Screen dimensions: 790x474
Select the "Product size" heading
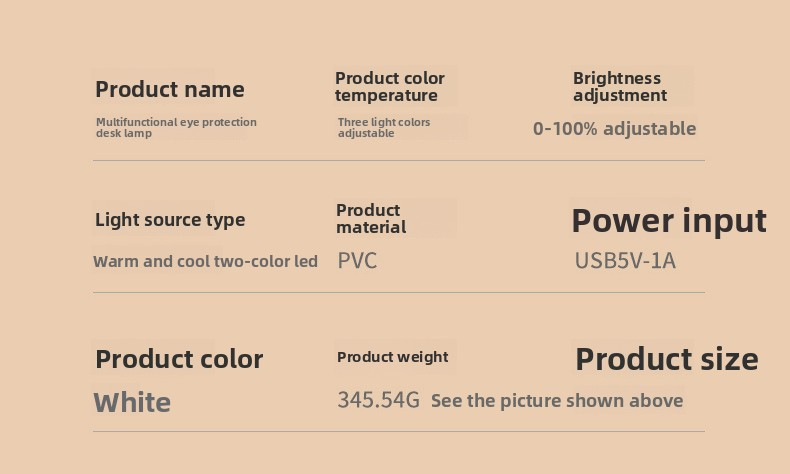click(666, 359)
